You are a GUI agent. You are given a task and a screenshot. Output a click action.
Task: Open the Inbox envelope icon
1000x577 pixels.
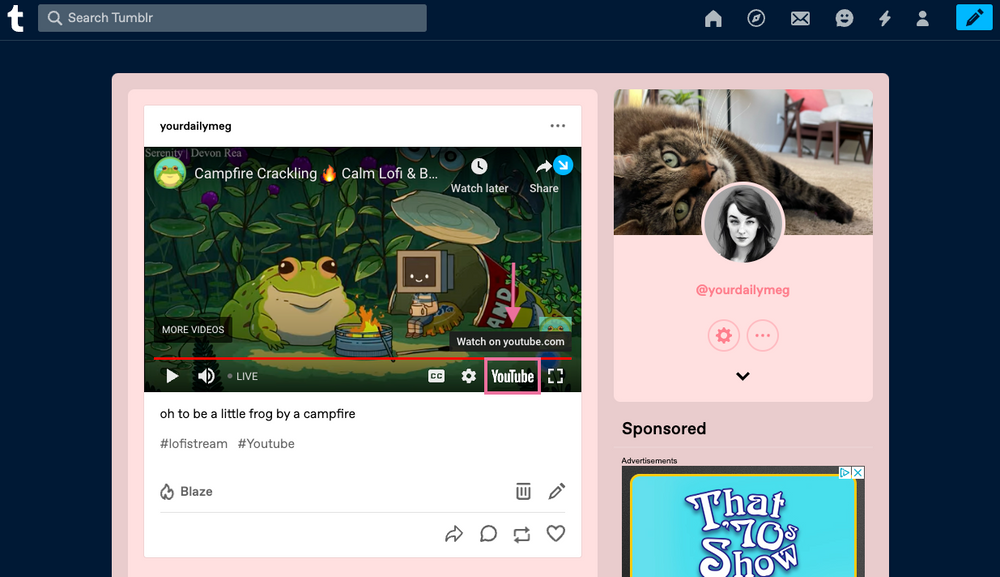(x=799, y=18)
